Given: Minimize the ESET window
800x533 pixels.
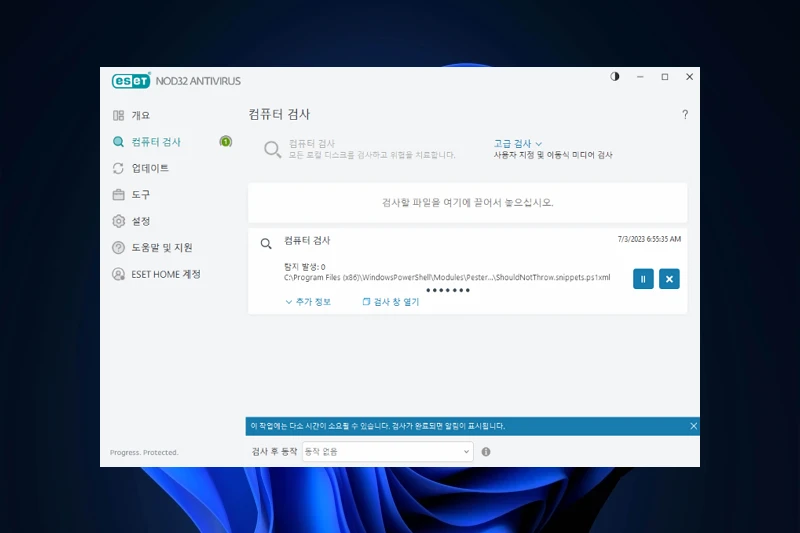Looking at the screenshot, I should coord(640,77).
